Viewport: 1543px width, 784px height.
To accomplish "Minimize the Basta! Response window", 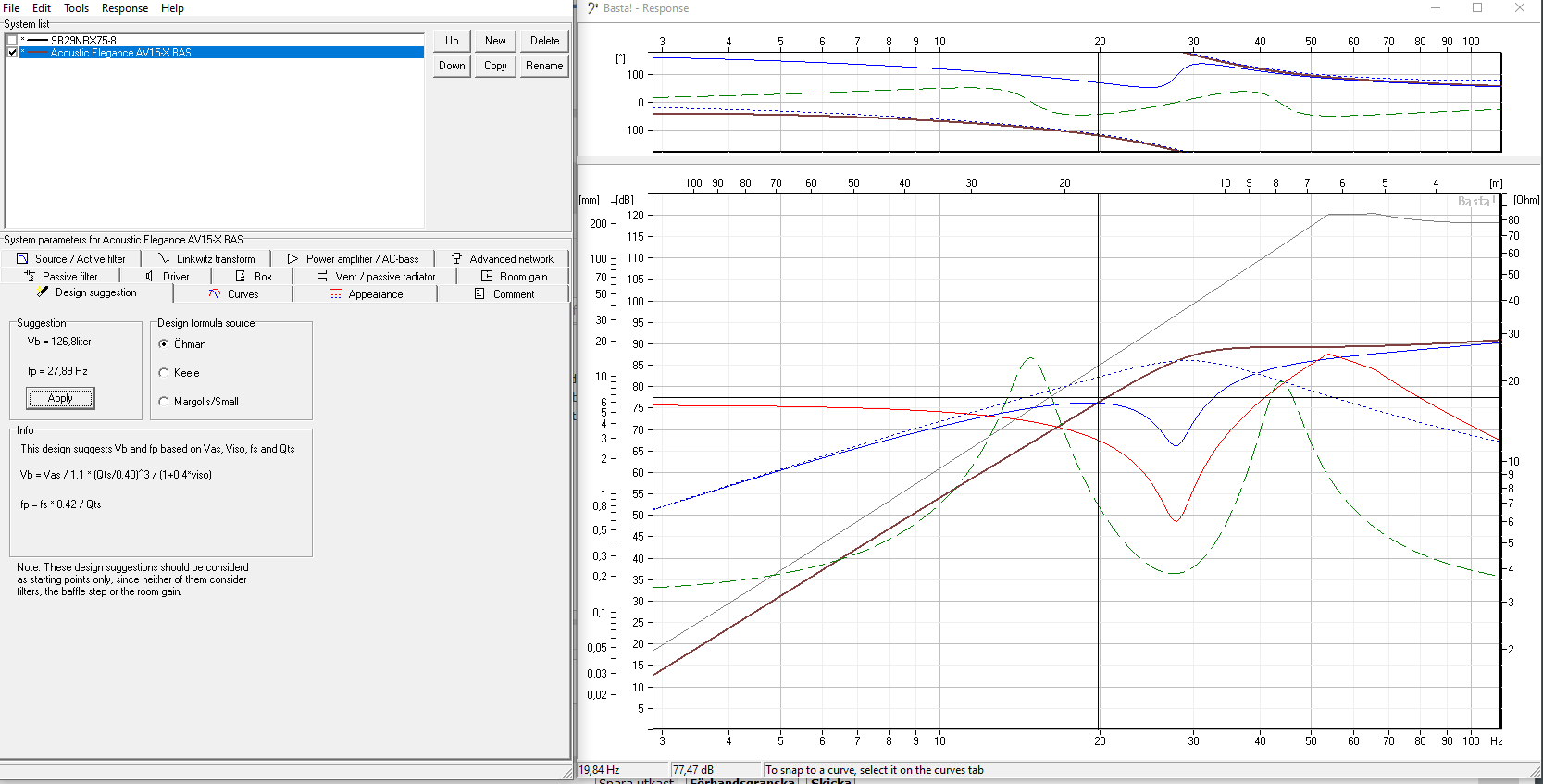I will click(x=1436, y=8).
